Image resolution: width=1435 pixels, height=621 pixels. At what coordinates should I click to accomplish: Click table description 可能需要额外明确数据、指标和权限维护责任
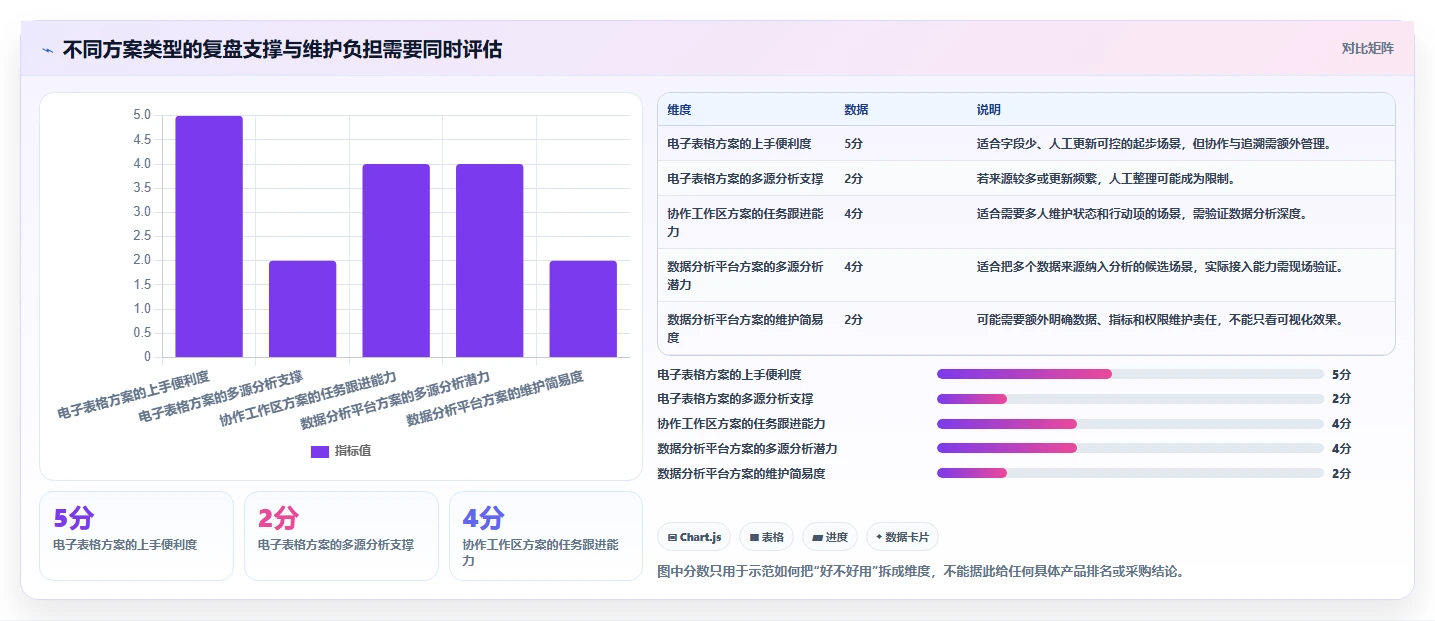pyautogui.click(x=1160, y=320)
